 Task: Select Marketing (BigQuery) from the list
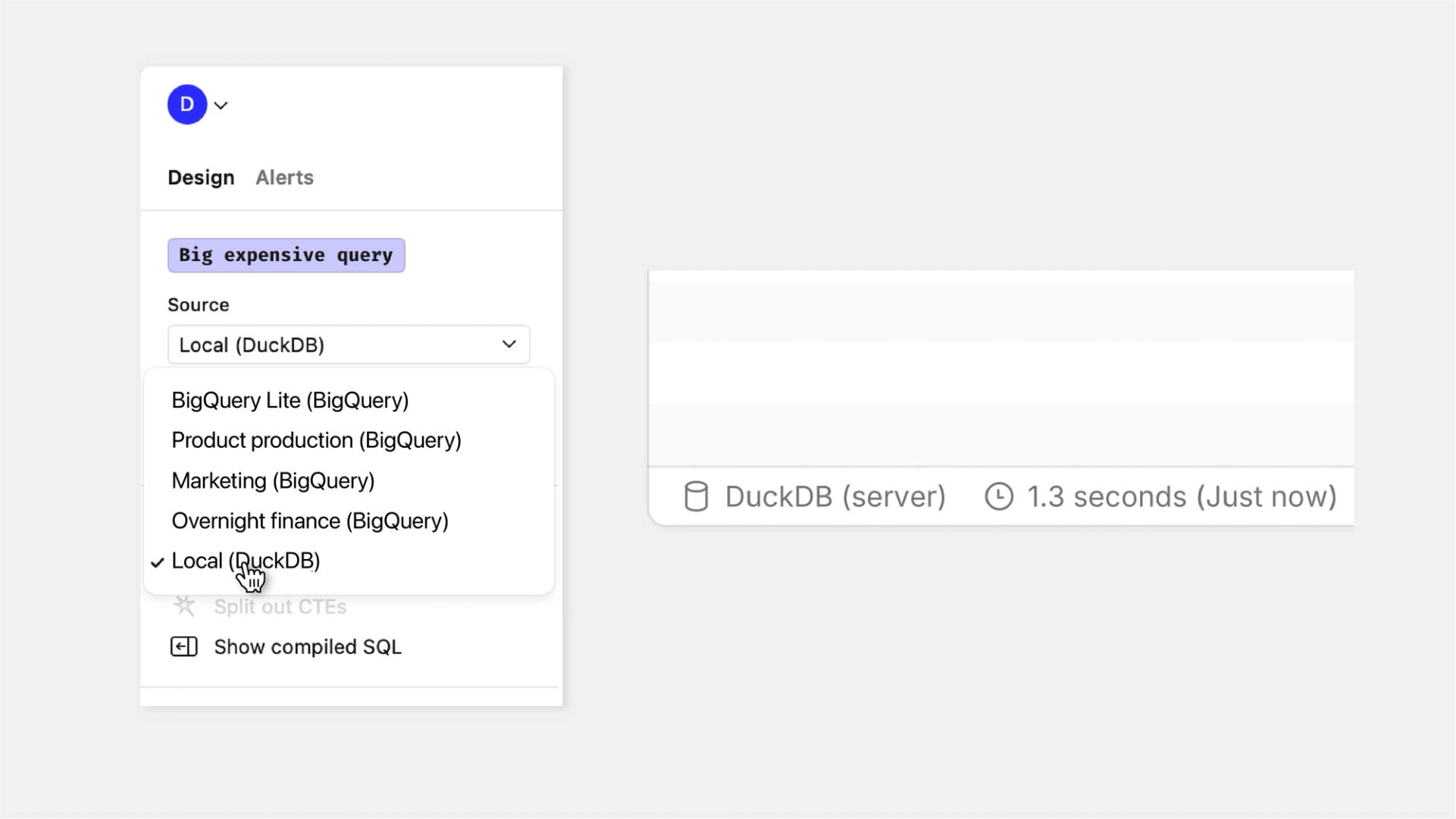[x=273, y=480]
